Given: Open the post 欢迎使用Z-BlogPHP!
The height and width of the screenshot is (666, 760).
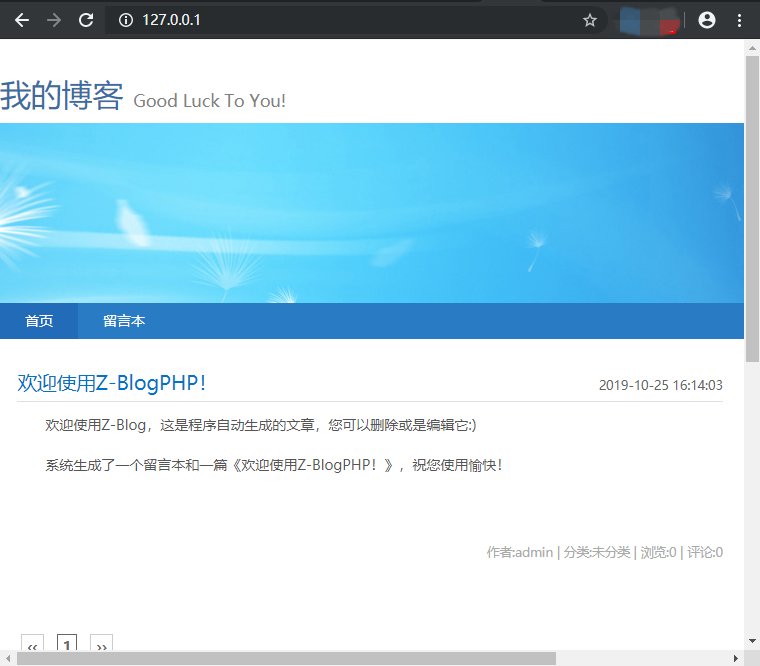Looking at the screenshot, I should pyautogui.click(x=112, y=383).
